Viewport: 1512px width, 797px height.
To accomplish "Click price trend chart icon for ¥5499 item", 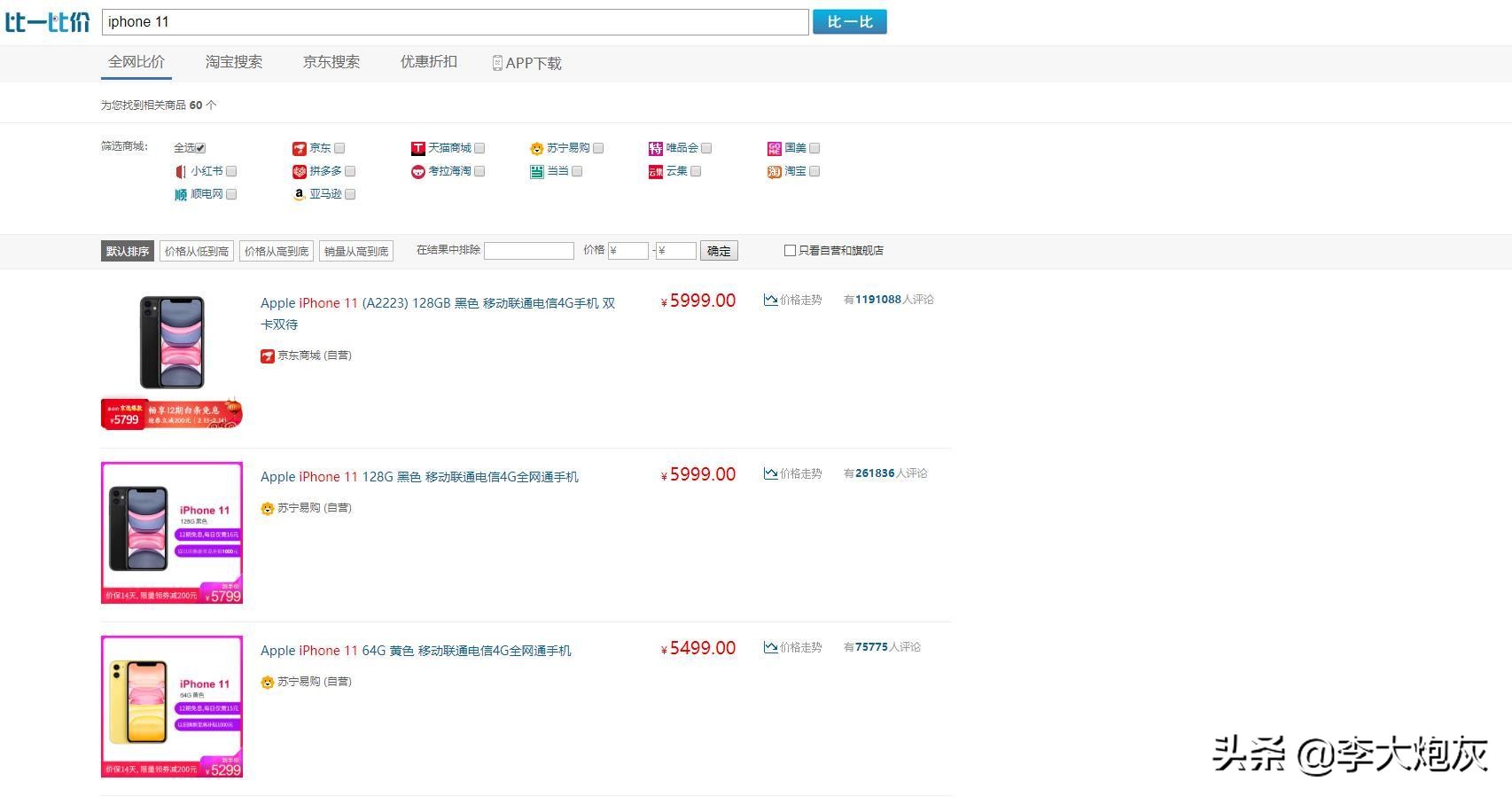I will [771, 648].
